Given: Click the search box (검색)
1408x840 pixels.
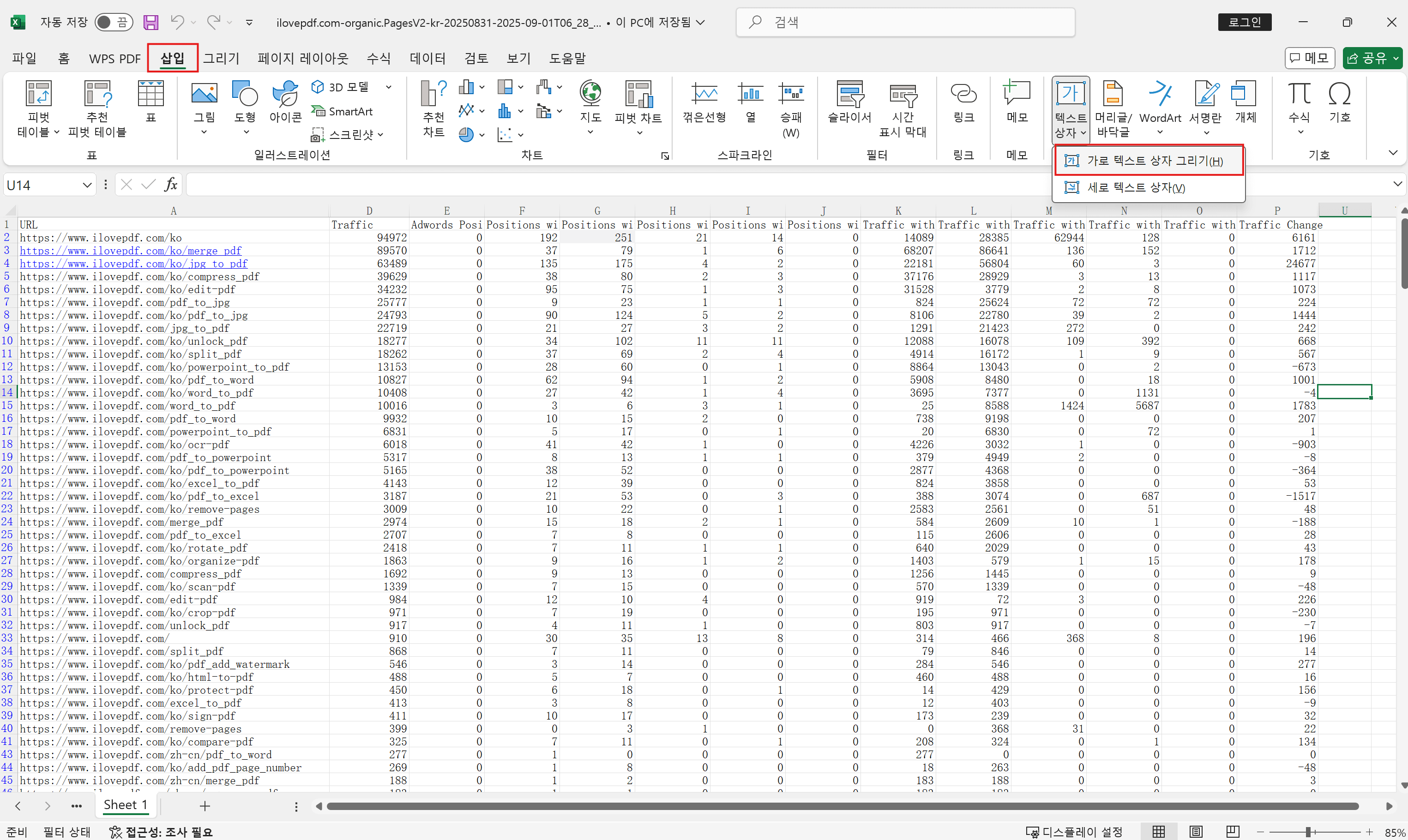Looking at the screenshot, I should pos(905,22).
